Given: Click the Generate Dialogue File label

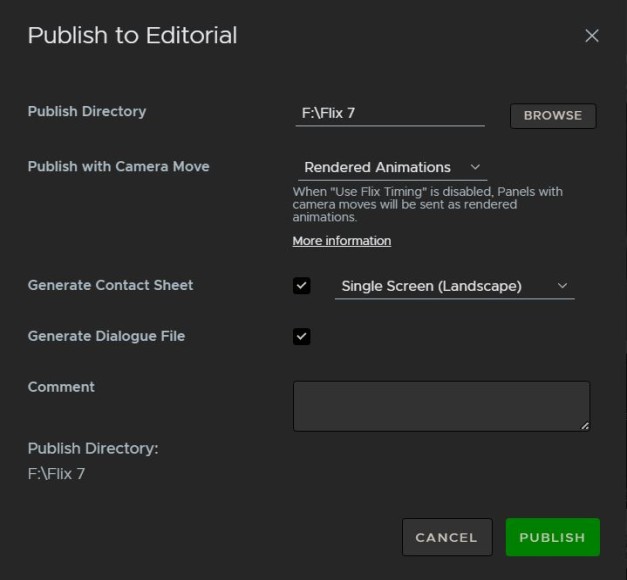Looking at the screenshot, I should [x=106, y=336].
